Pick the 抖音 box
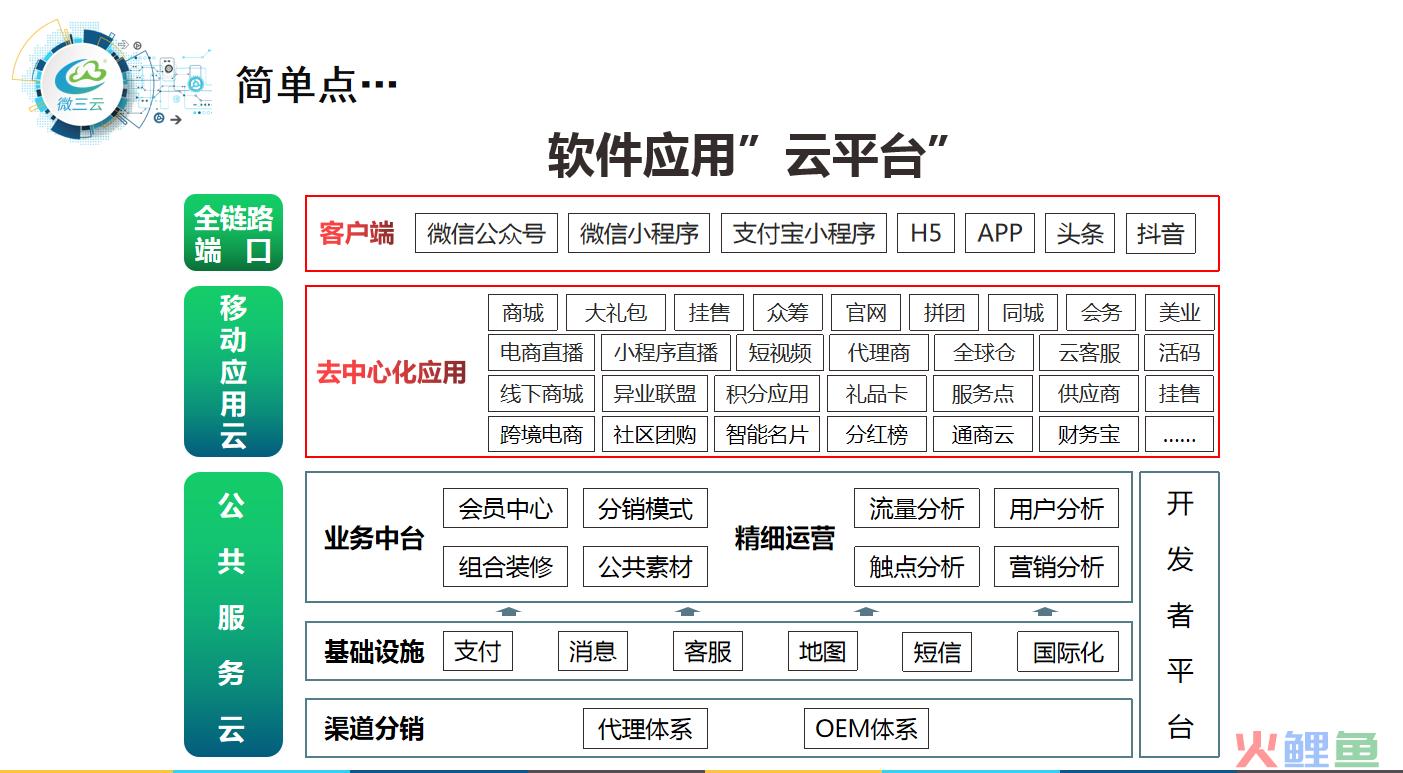Viewport: 1403px width, 773px height. tap(1161, 233)
